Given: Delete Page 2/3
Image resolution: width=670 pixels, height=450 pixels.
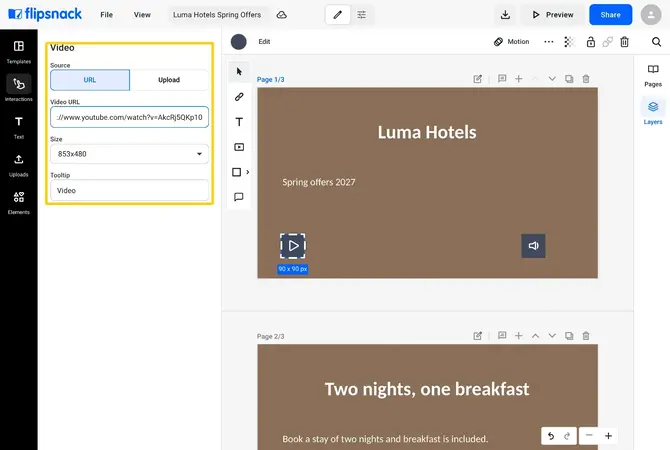Looking at the screenshot, I should click(586, 336).
